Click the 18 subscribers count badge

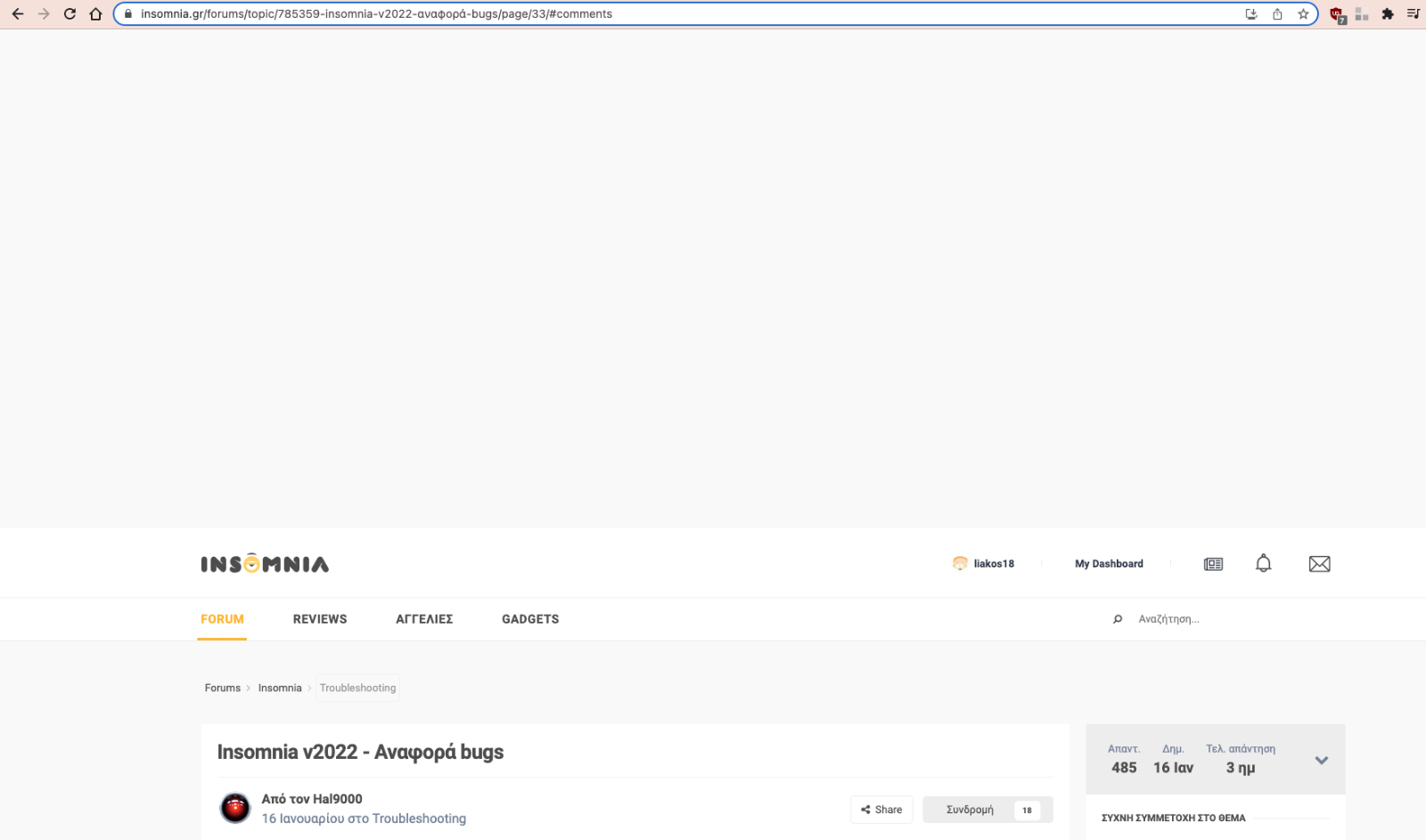pos(1027,810)
